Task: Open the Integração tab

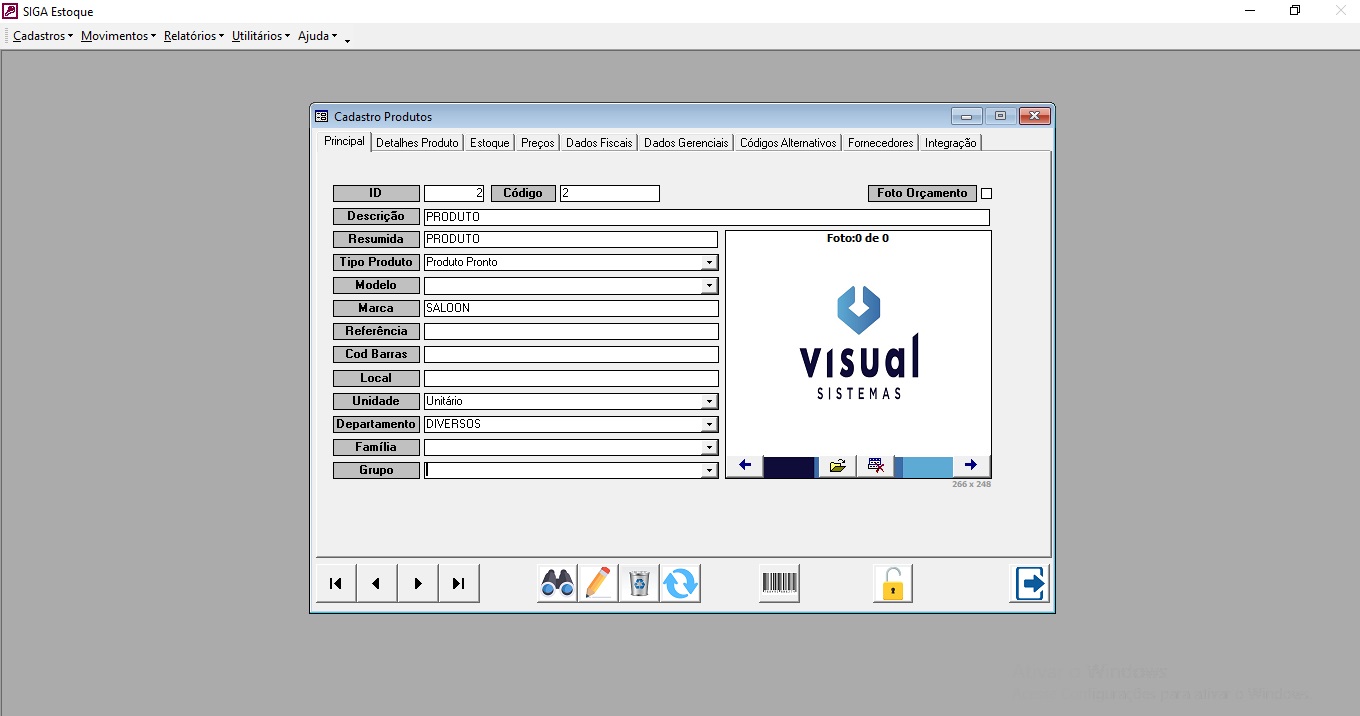Action: pyautogui.click(x=951, y=143)
